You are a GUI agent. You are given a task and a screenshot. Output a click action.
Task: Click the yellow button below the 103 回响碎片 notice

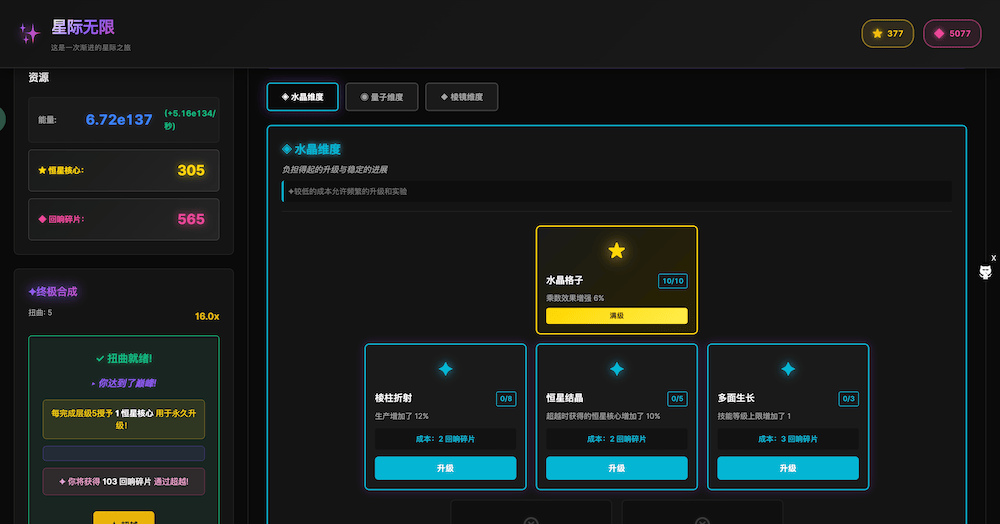click(x=123, y=518)
